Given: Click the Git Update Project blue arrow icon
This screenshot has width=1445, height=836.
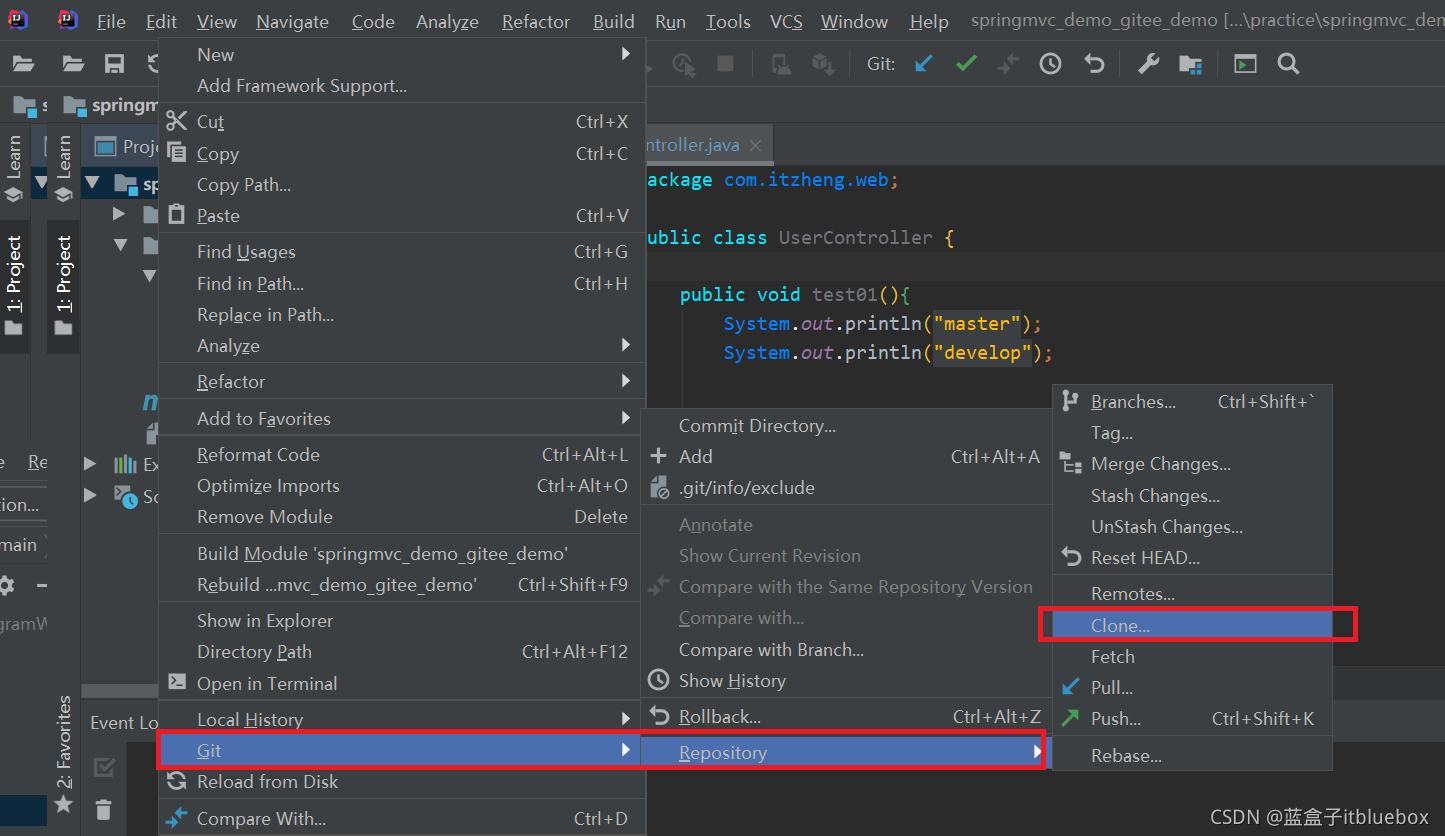Looking at the screenshot, I should (x=924, y=64).
